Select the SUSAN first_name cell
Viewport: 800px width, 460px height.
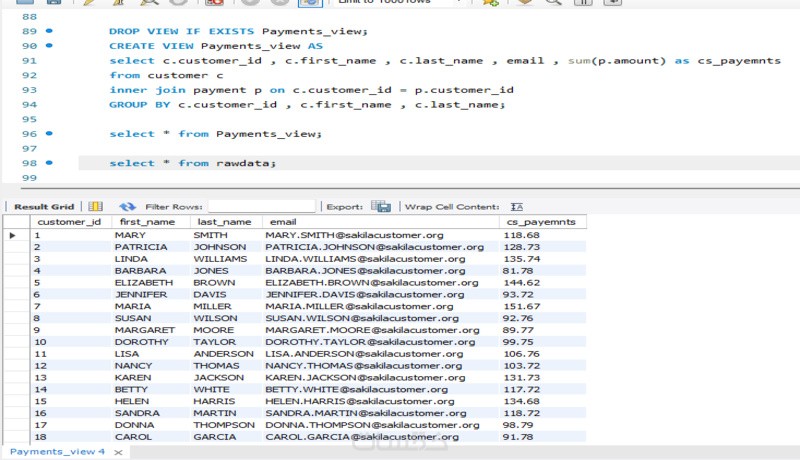(151, 318)
